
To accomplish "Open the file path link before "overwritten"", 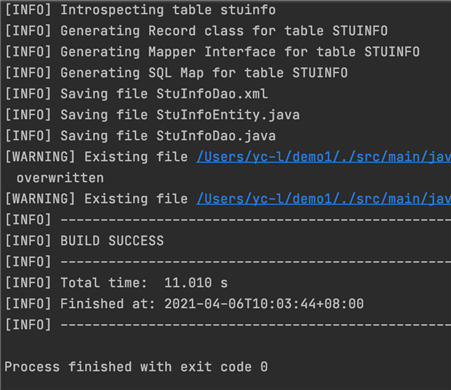I will point(324,157).
